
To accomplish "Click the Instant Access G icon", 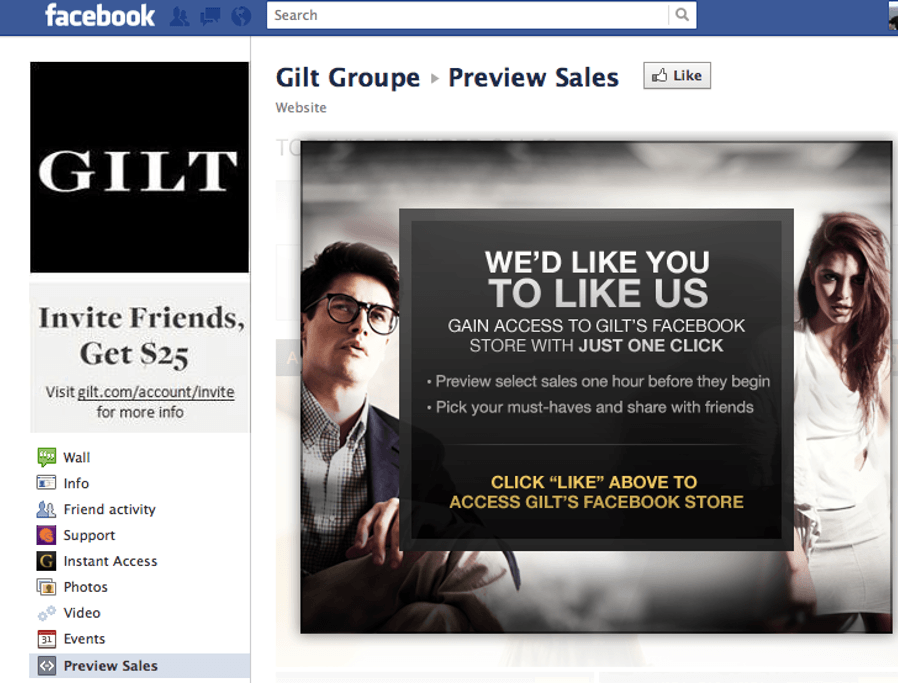I will [46, 561].
